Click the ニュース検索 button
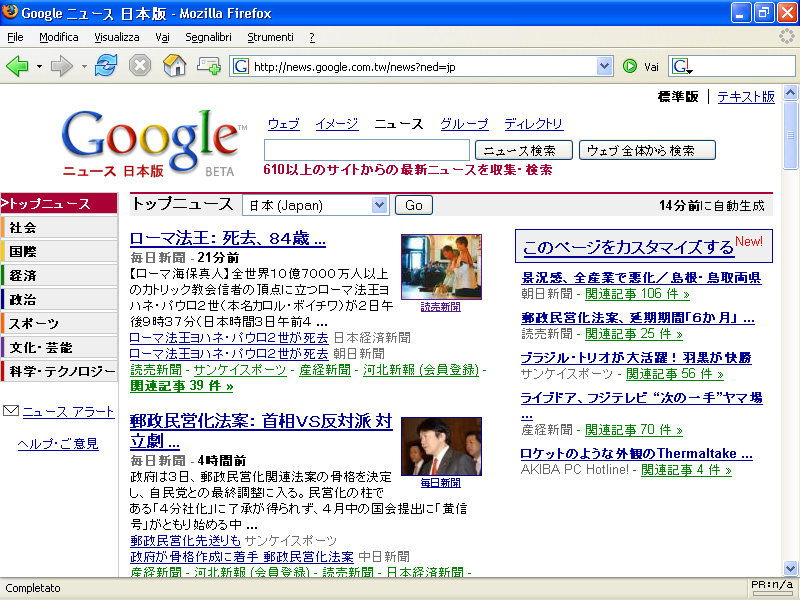This screenshot has width=800, height=600. click(x=523, y=151)
